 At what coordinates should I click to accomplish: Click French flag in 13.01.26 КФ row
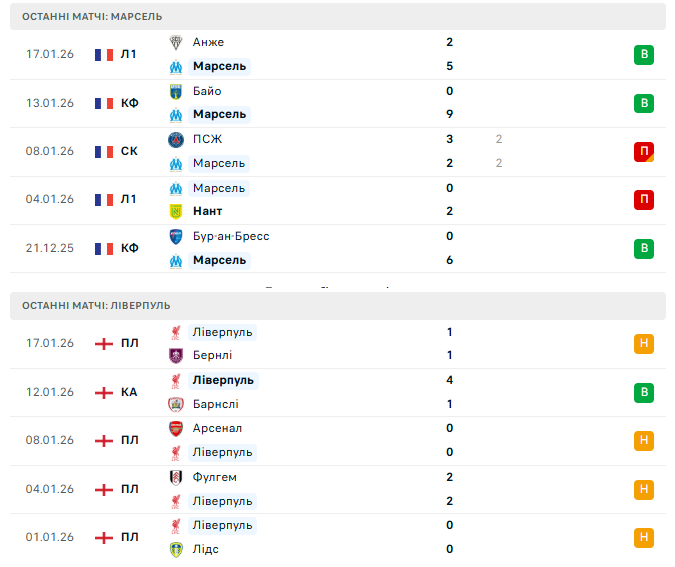pos(103,103)
